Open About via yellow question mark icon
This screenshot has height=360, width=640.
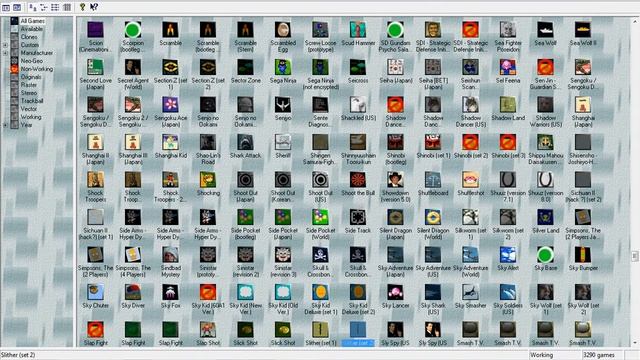click(82, 7)
